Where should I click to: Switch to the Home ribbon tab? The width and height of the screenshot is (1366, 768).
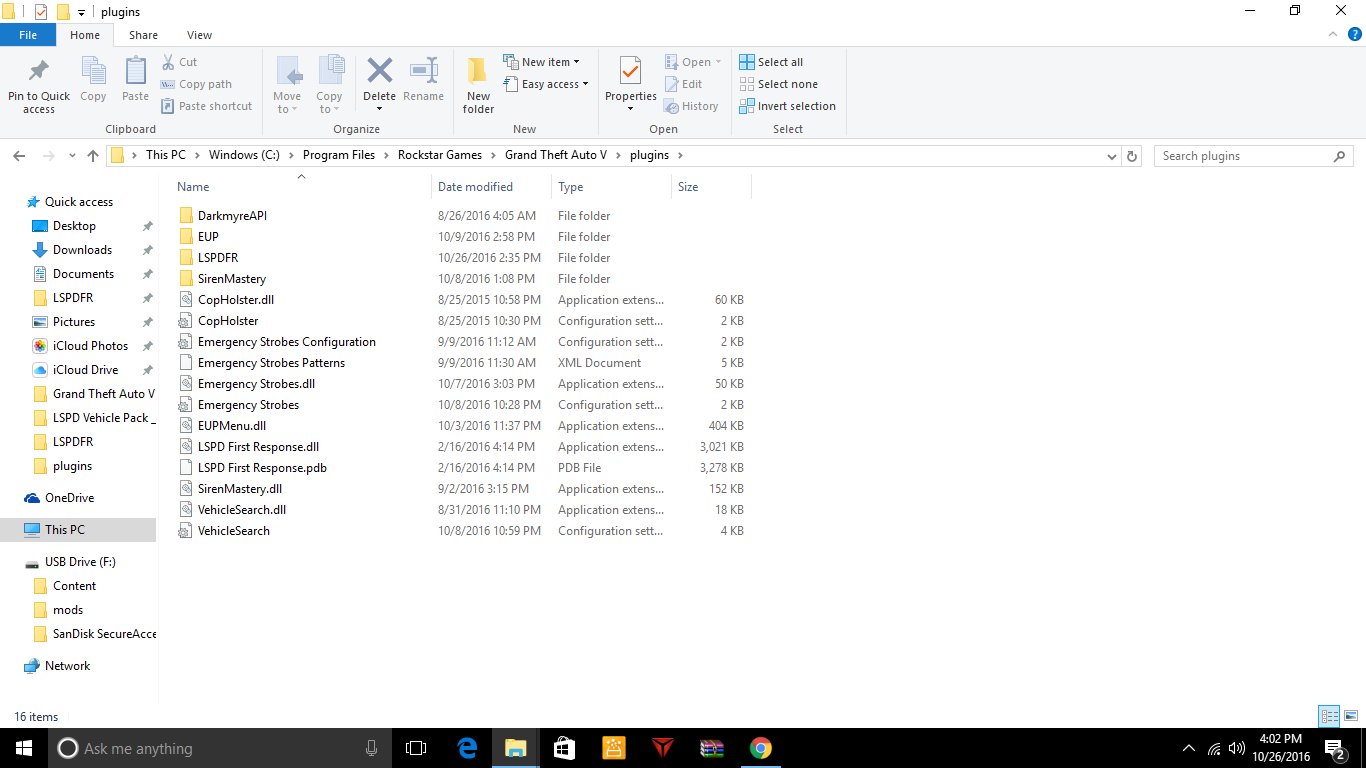[x=85, y=35]
